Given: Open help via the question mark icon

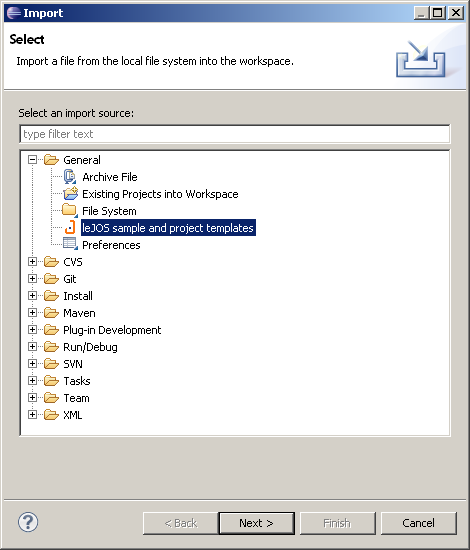Looking at the screenshot, I should [28, 522].
